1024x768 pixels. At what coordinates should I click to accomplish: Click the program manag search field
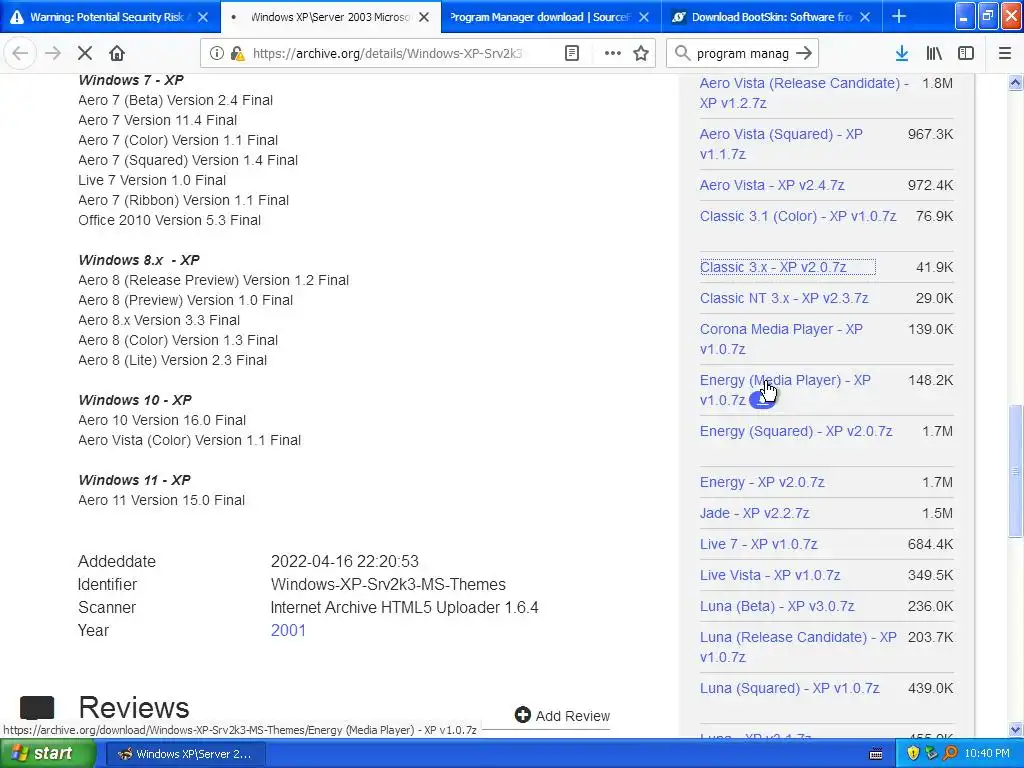[x=743, y=54]
